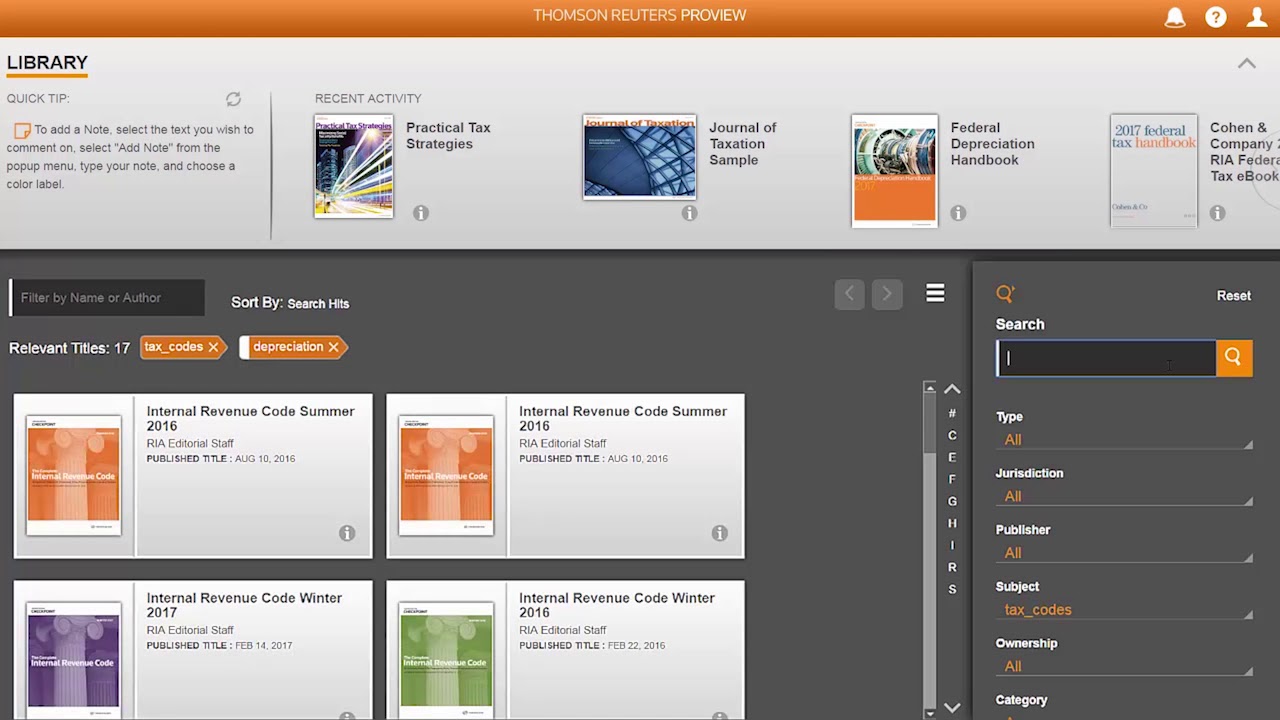Remove the depreciation filter tag
Screen dimensions: 1280x720
[333, 347]
